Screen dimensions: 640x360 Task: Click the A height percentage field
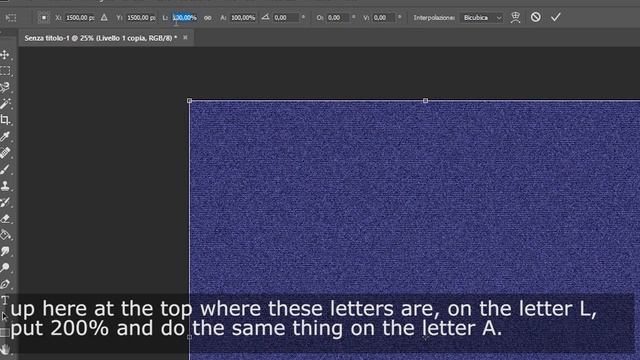(x=243, y=18)
